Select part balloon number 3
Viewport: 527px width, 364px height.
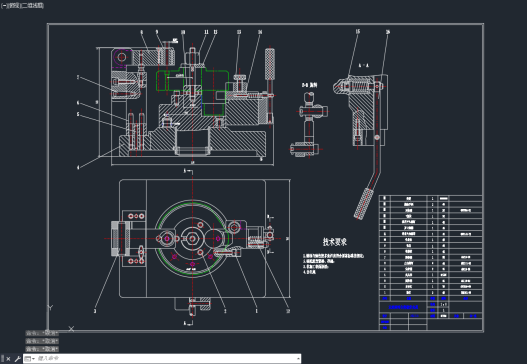95,312
